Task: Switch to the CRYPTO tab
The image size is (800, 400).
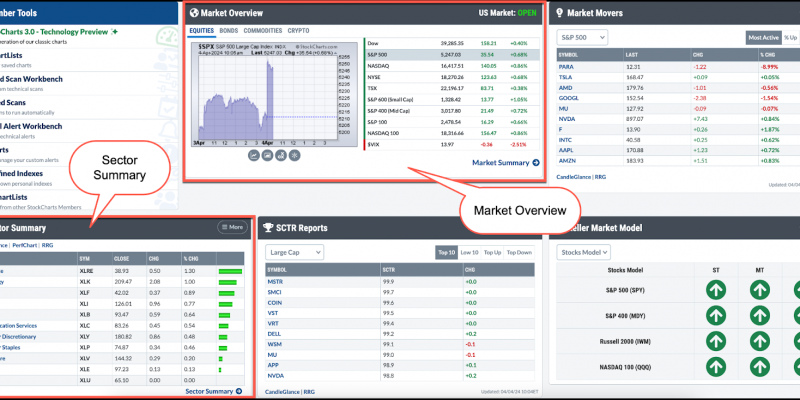Action: (298, 31)
